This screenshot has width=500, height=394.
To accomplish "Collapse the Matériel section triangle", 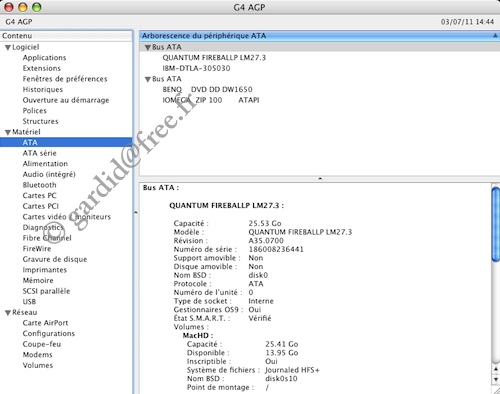I will (8, 132).
